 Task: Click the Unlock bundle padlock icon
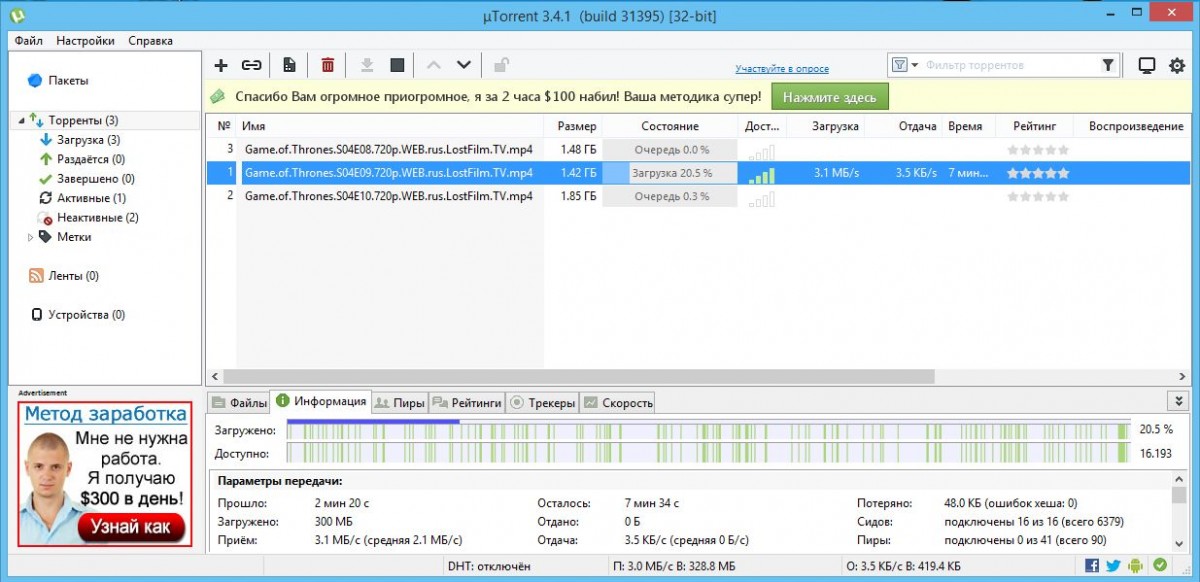pos(501,65)
